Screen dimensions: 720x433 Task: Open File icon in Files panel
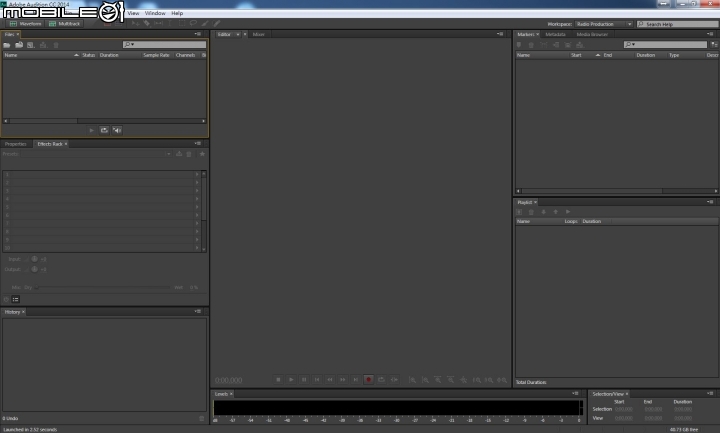(x=7, y=45)
